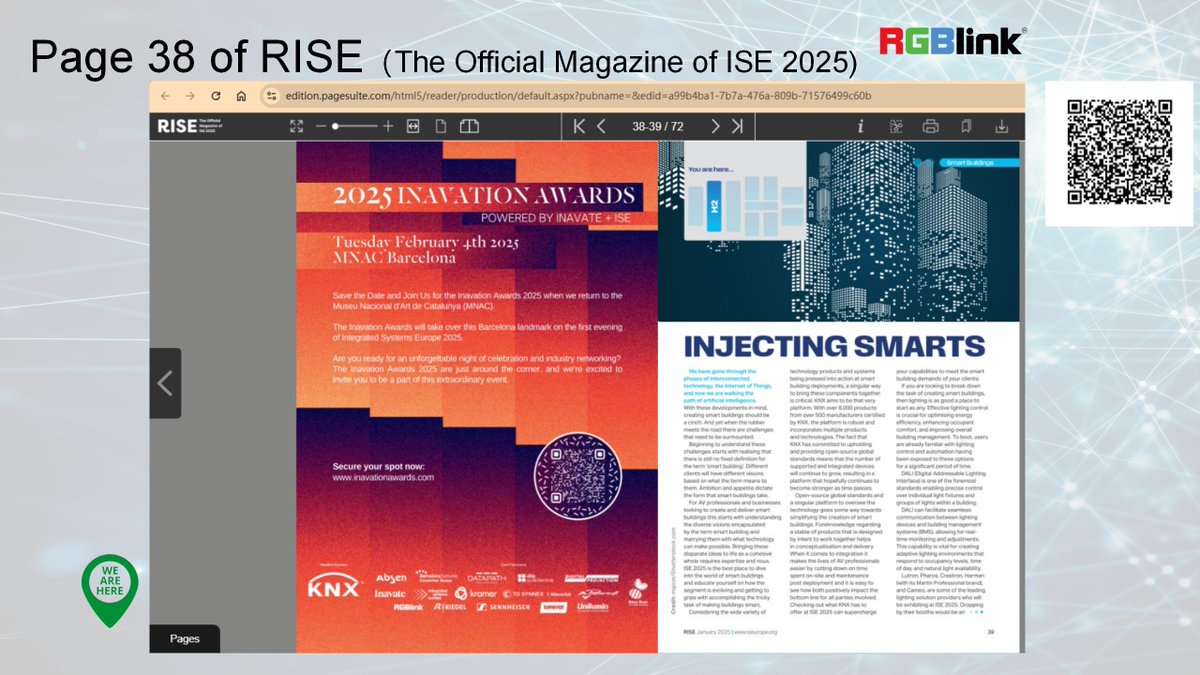The height and width of the screenshot is (675, 1200).
Task: Click the RISE magazine logo
Action: coord(189,126)
